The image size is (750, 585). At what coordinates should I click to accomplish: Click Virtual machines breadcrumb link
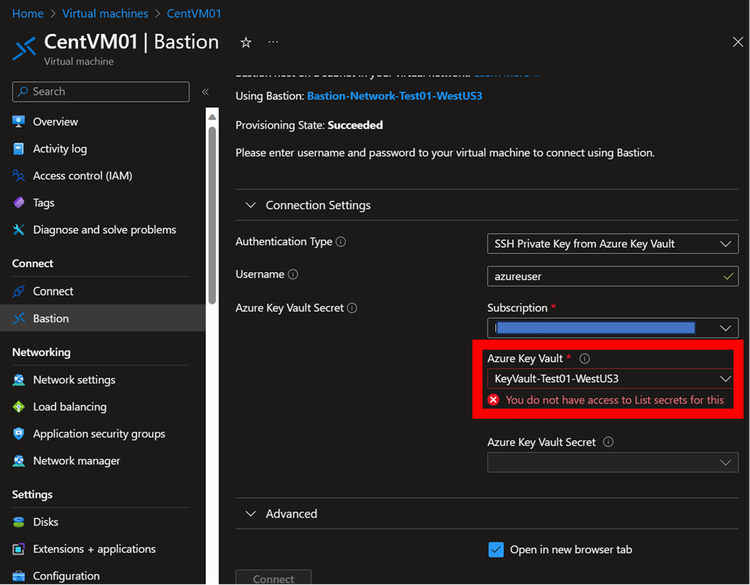(105, 14)
